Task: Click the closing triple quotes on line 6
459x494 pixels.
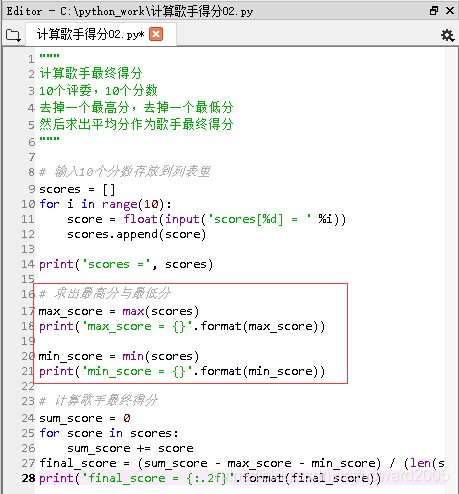Action: (49, 138)
